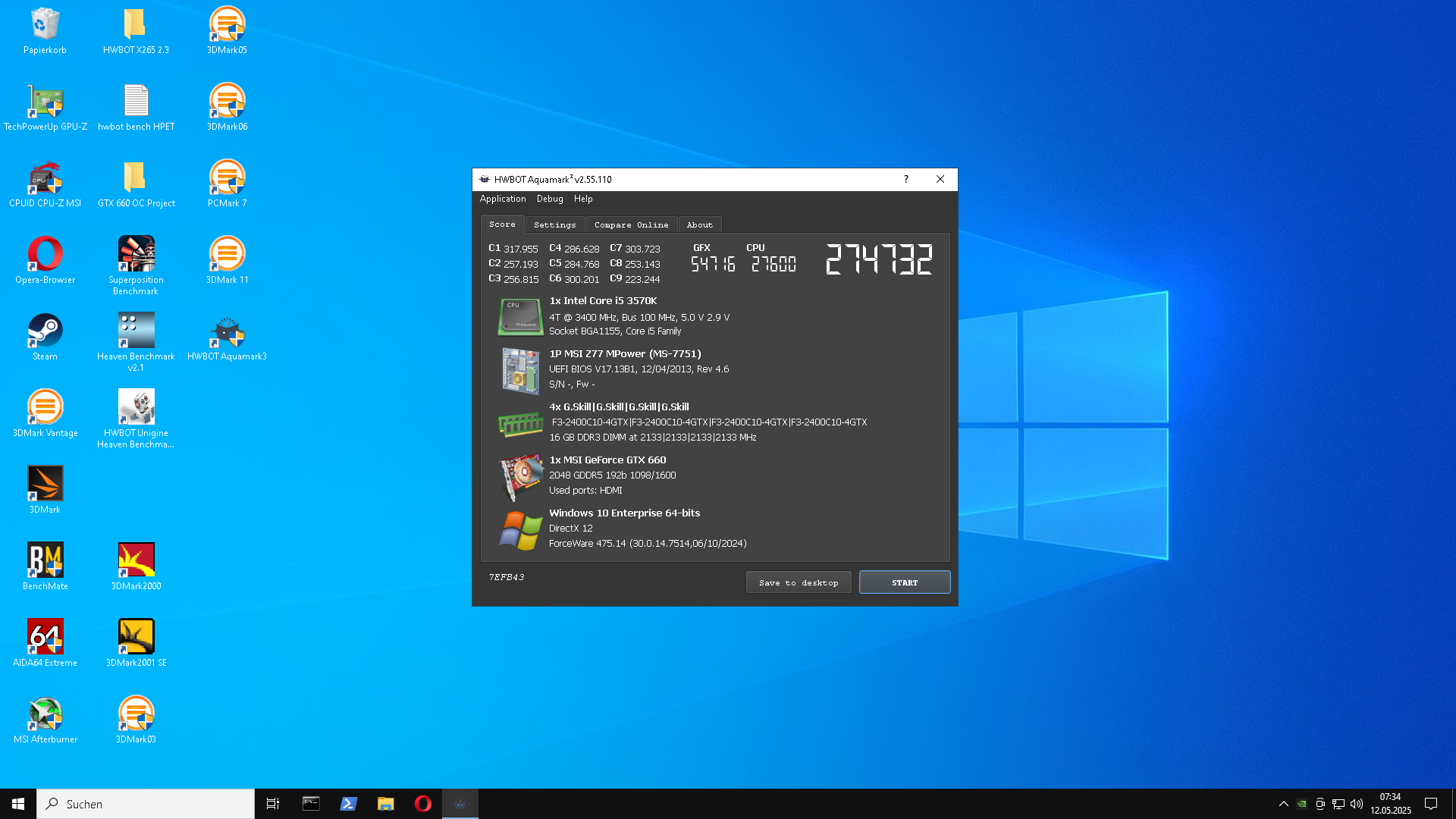This screenshot has height=819, width=1456.
Task: Click the total score 274732
Action: coord(879,259)
